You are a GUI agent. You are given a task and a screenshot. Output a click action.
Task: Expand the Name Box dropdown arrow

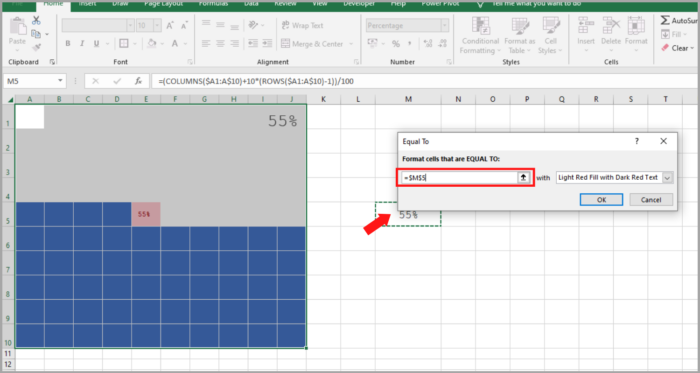60,81
